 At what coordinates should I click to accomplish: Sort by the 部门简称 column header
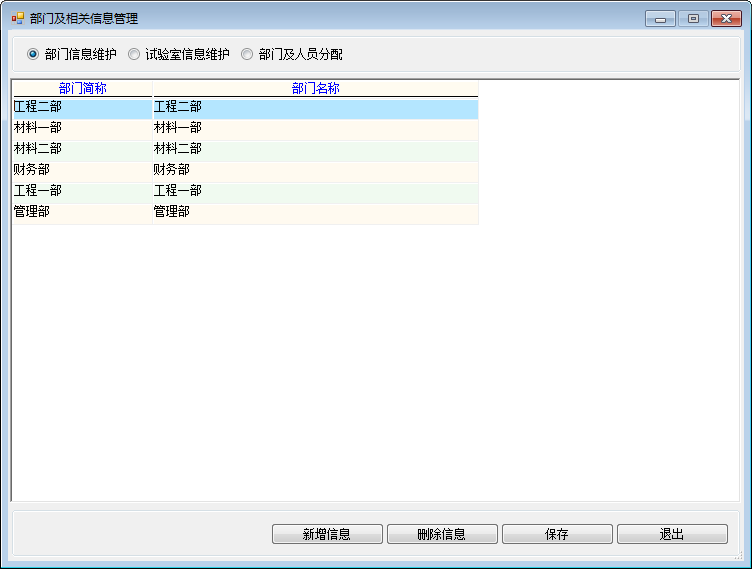click(82, 88)
